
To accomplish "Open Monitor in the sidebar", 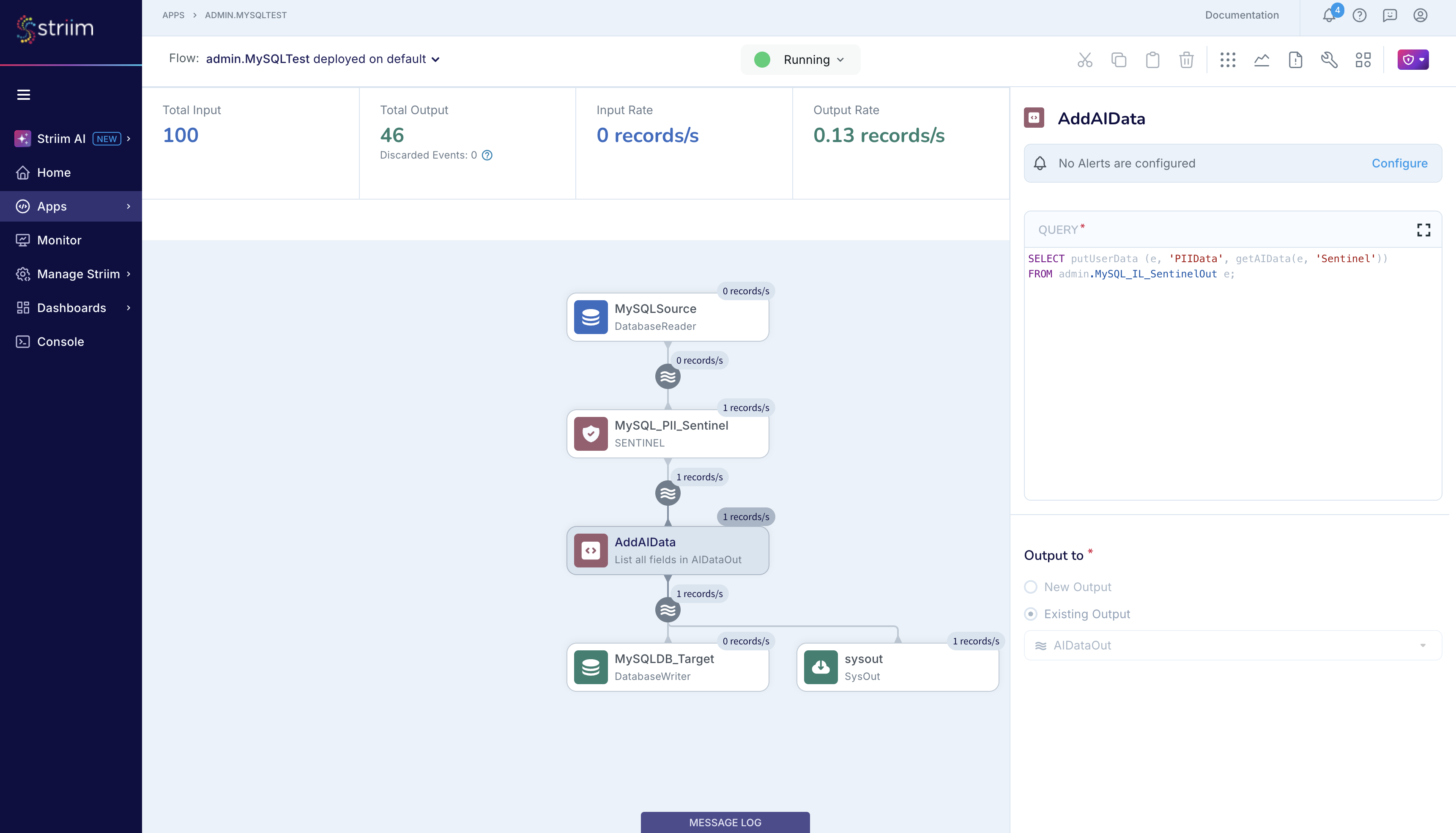I will point(59,240).
